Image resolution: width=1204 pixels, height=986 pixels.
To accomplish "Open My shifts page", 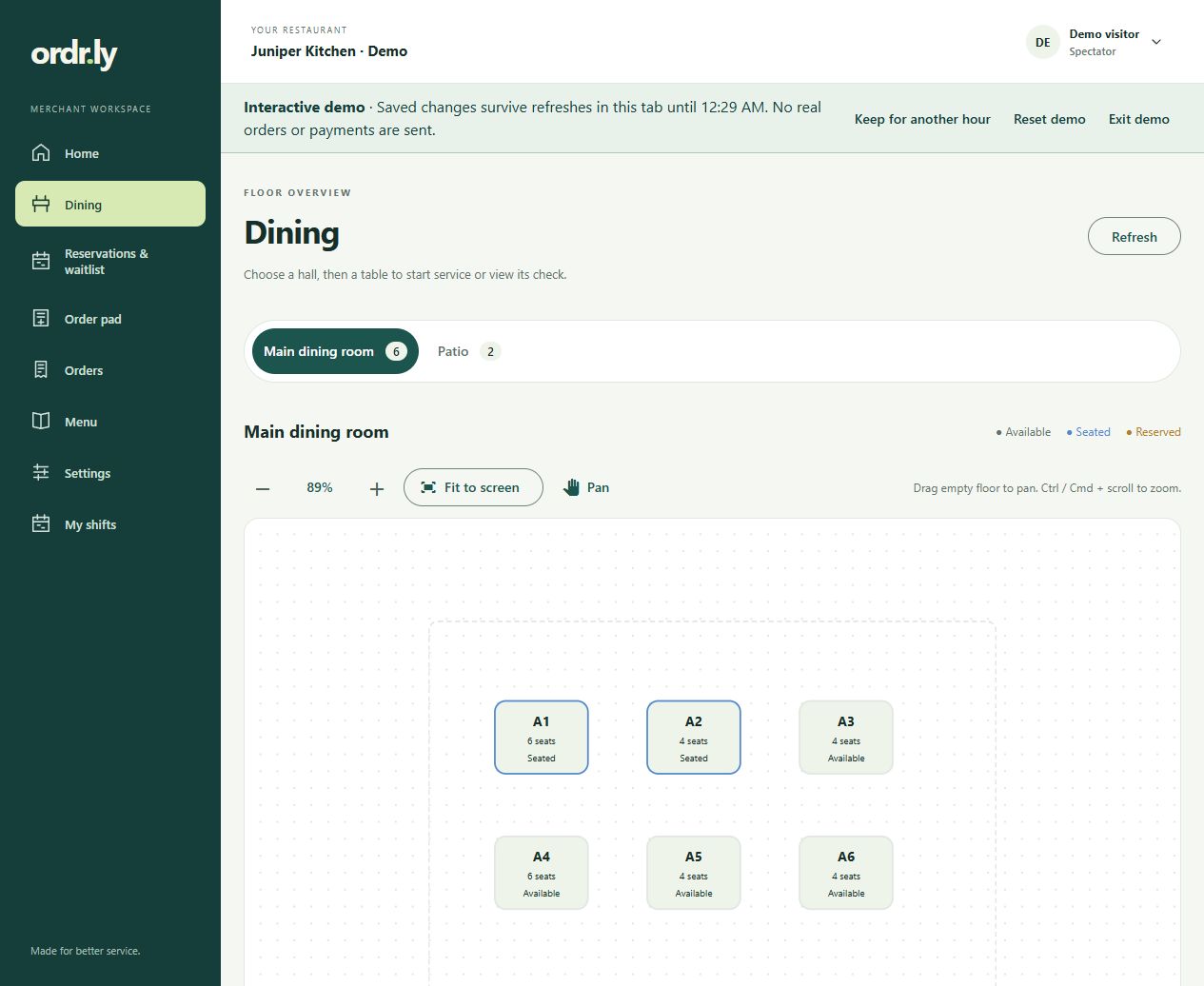I will tap(110, 524).
